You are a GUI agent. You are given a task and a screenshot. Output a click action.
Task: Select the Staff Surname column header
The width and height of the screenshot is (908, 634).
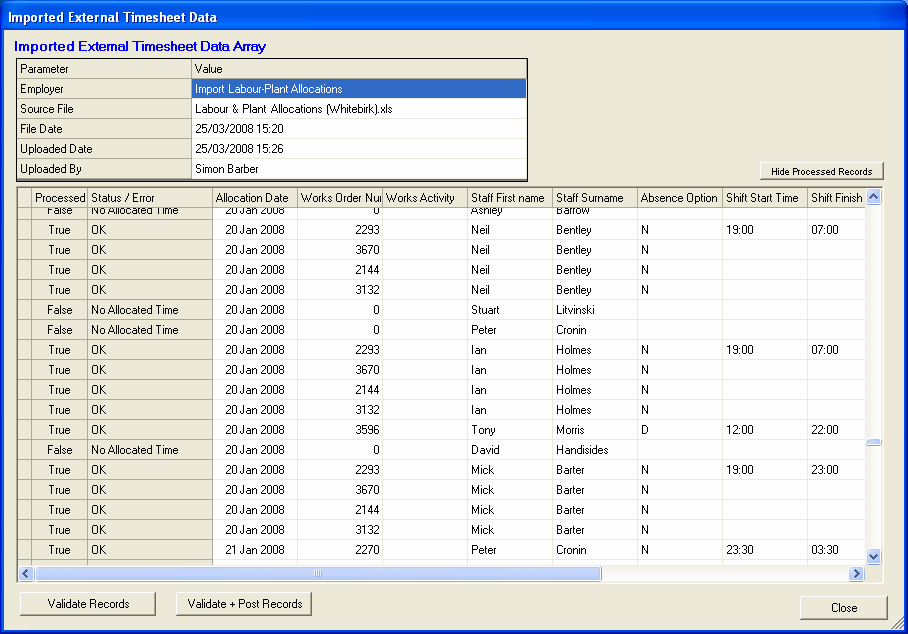click(x=594, y=198)
